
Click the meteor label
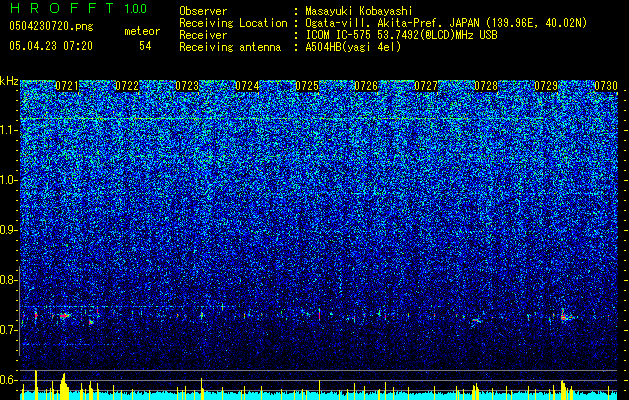(142, 31)
